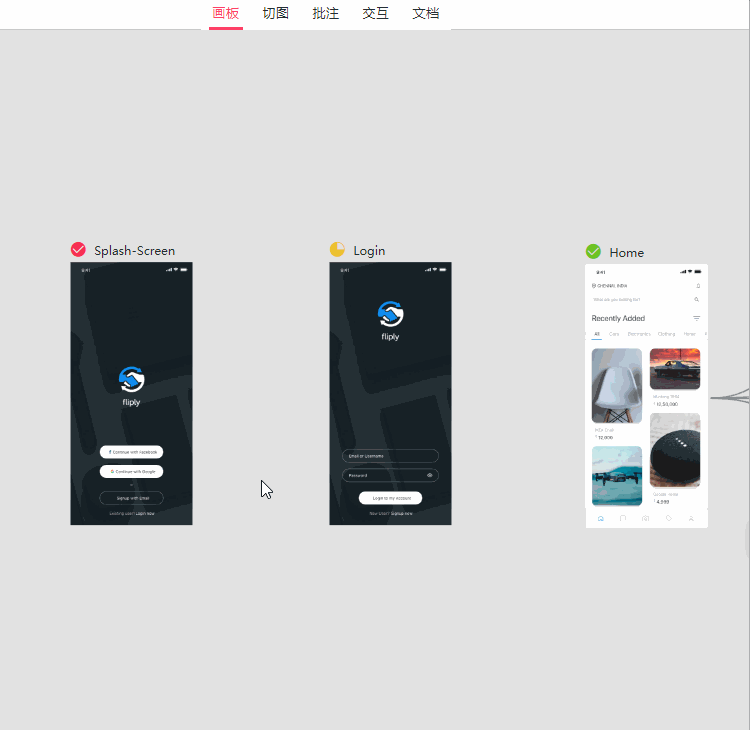The width and height of the screenshot is (750, 730).
Task: Click the yellow progress status icon for Login
Action: [337, 250]
